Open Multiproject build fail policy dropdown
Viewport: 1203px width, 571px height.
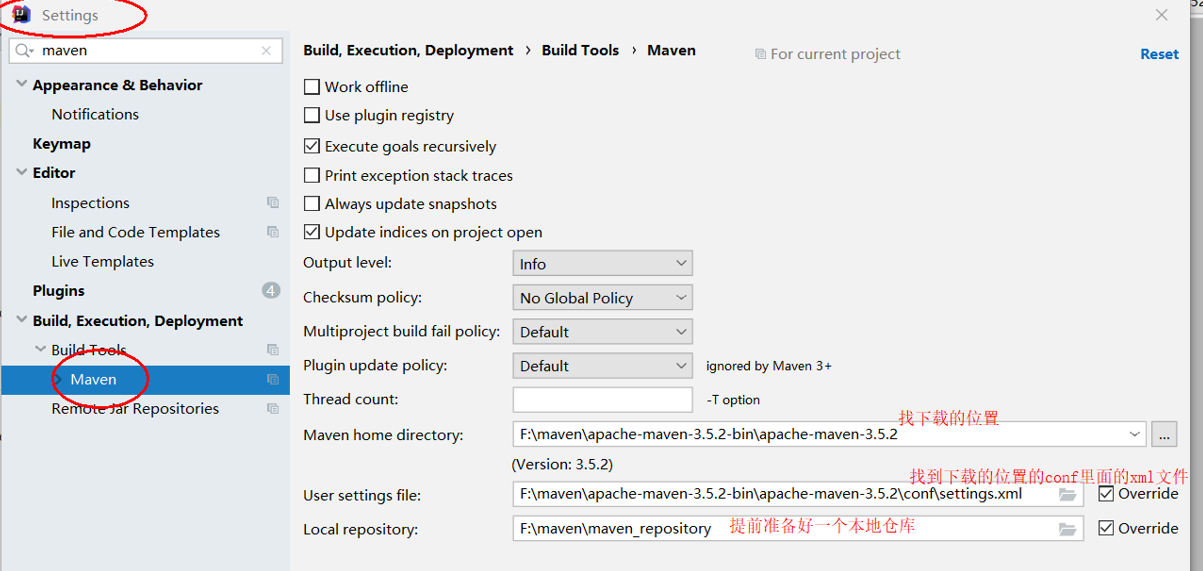[602, 332]
